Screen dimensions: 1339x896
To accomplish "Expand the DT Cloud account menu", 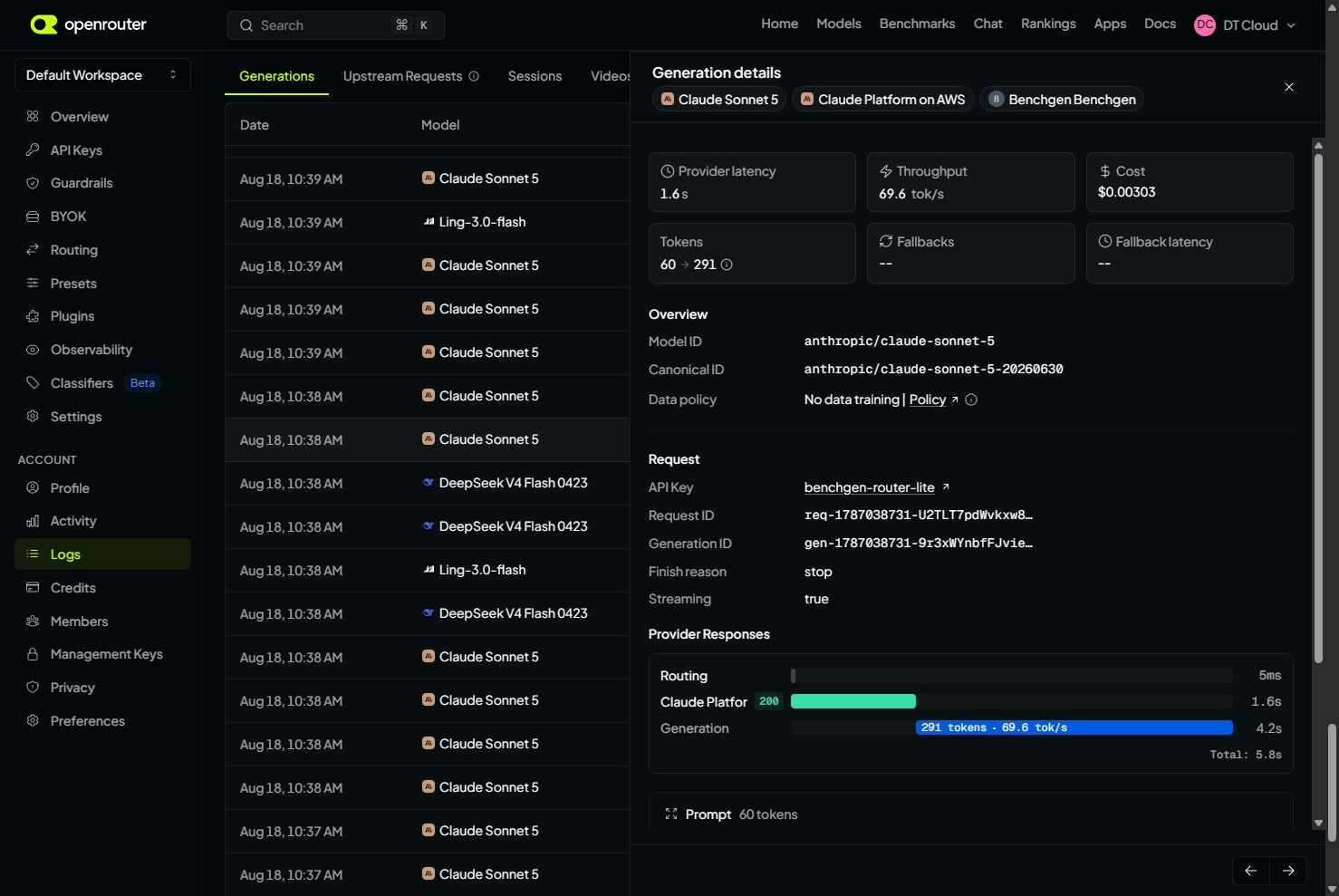I will [x=1246, y=25].
